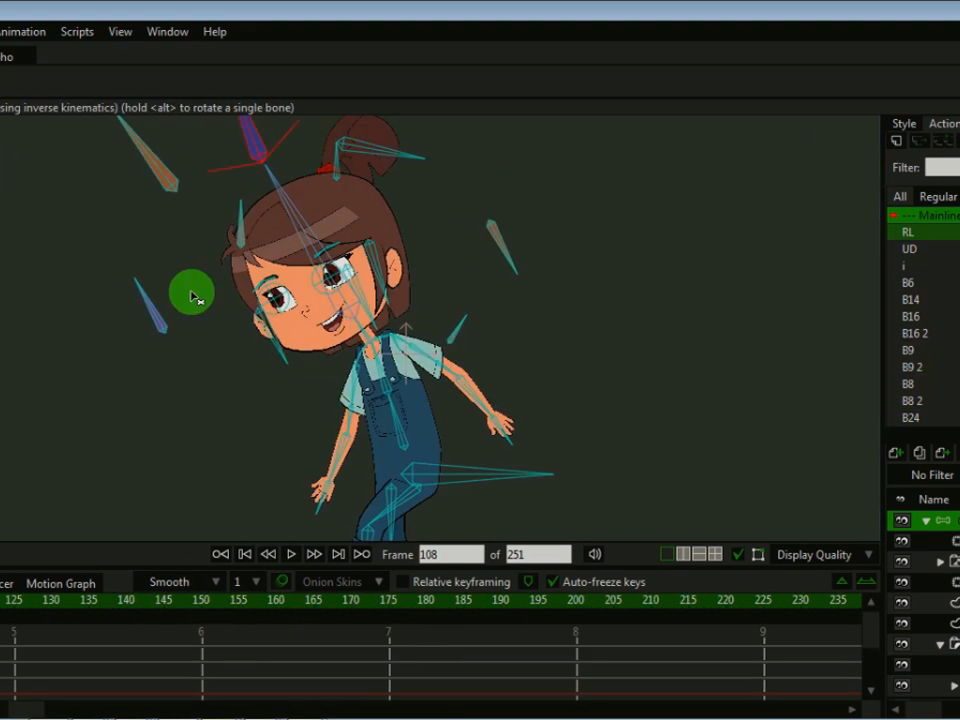The width and height of the screenshot is (960, 720).
Task: Open the Style tab
Action: point(904,124)
